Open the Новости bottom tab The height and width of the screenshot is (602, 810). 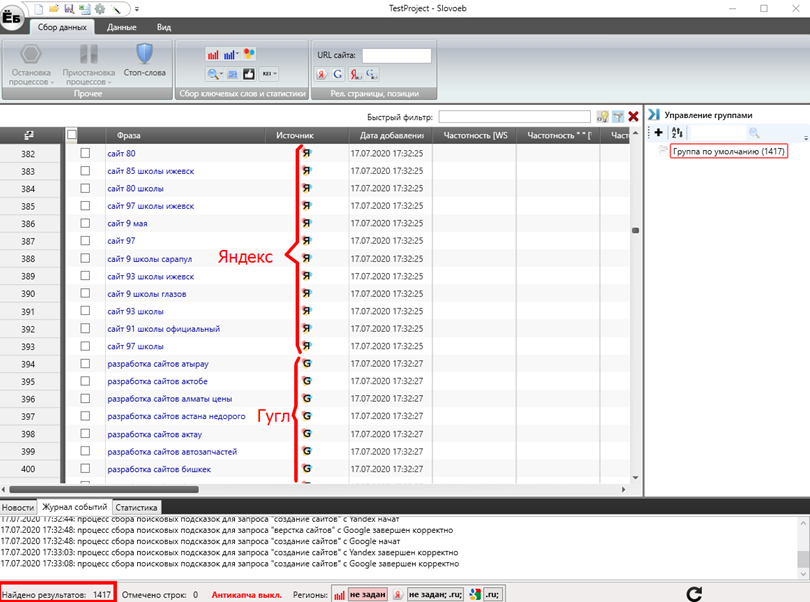tap(18, 507)
